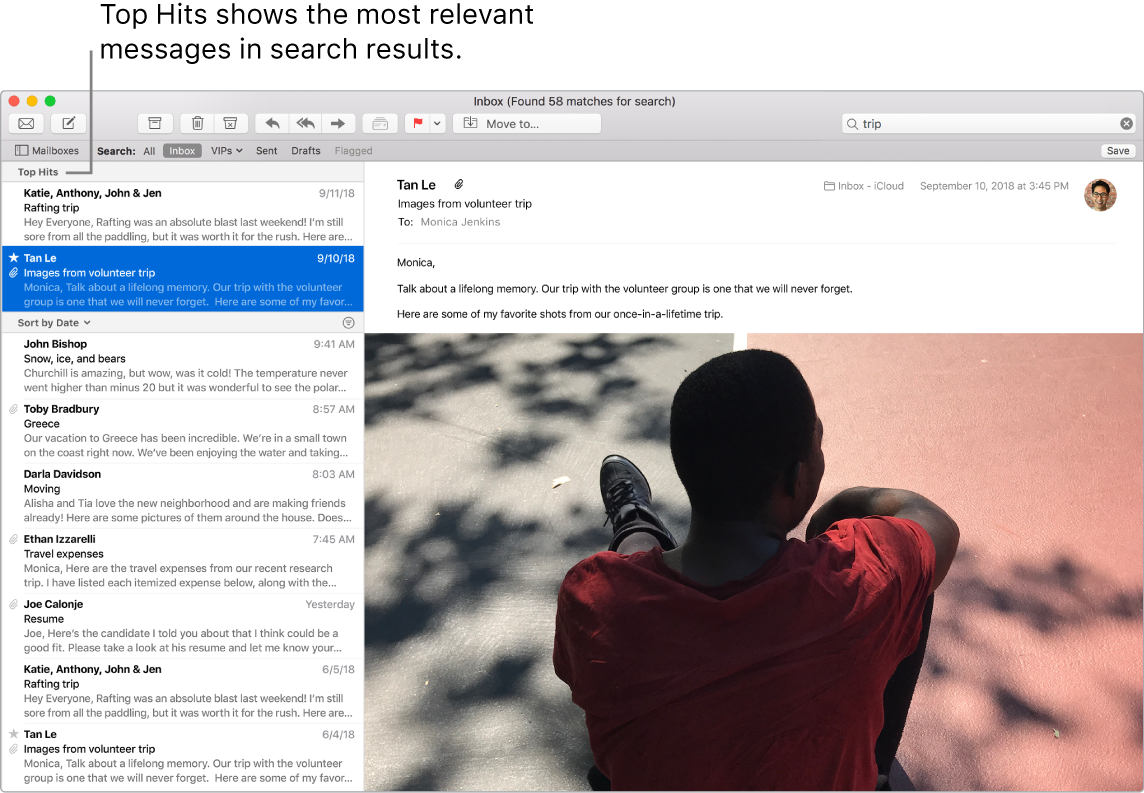Open Toby Bradbury's Greece message
1144x793 pixels.
[x=182, y=430]
